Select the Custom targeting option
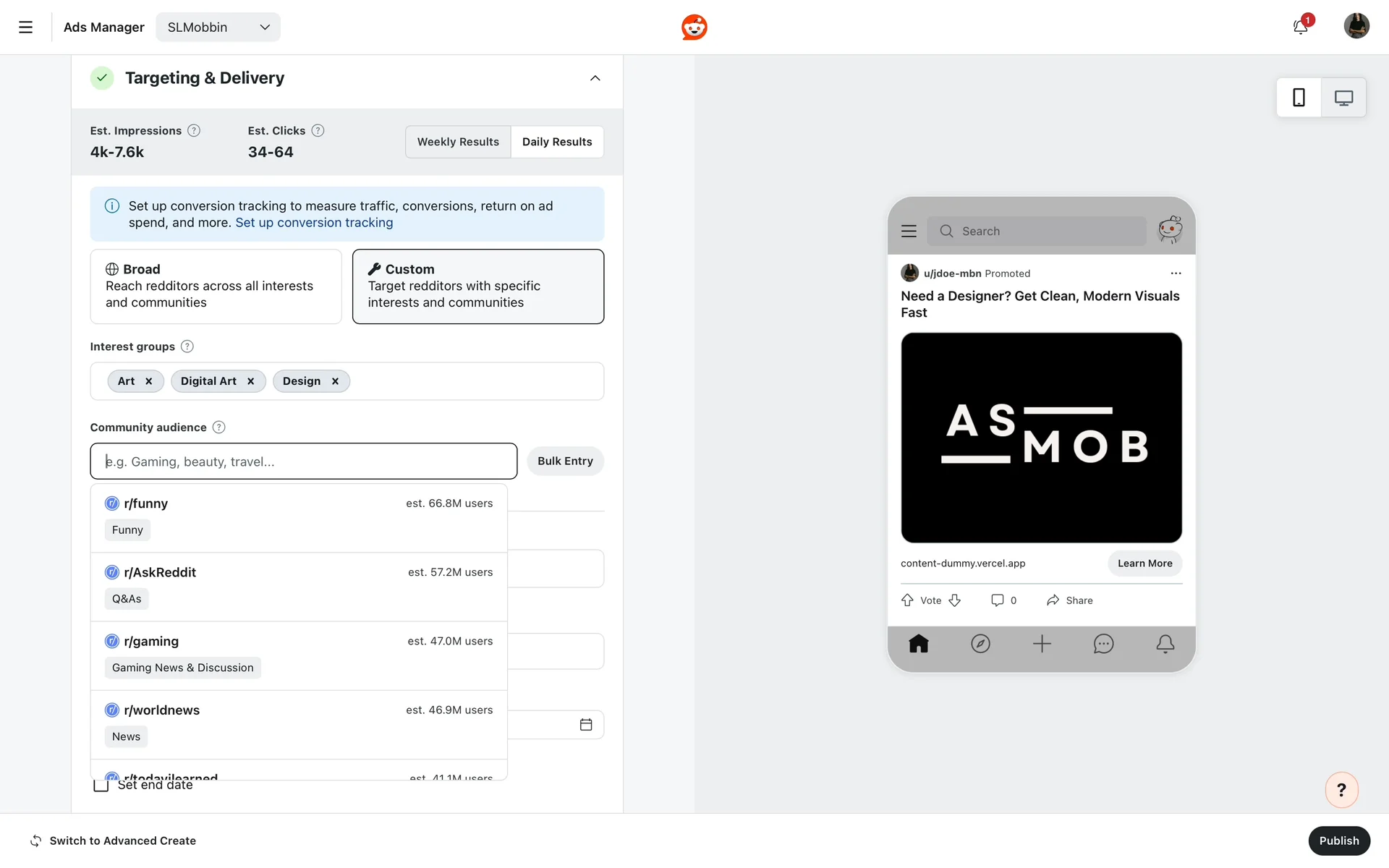Screen dimensions: 1389x868 [x=477, y=286]
